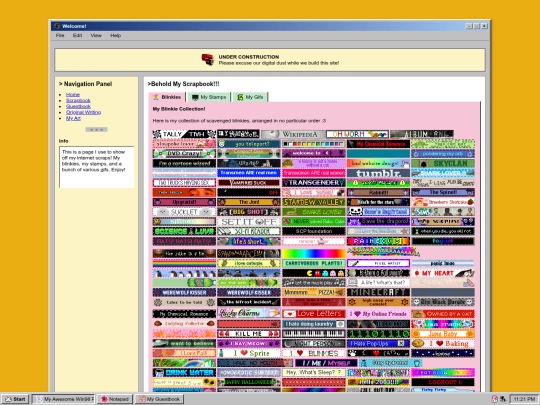Open the View menu
Image resolution: width=540 pixels, height=405 pixels.
(96, 35)
